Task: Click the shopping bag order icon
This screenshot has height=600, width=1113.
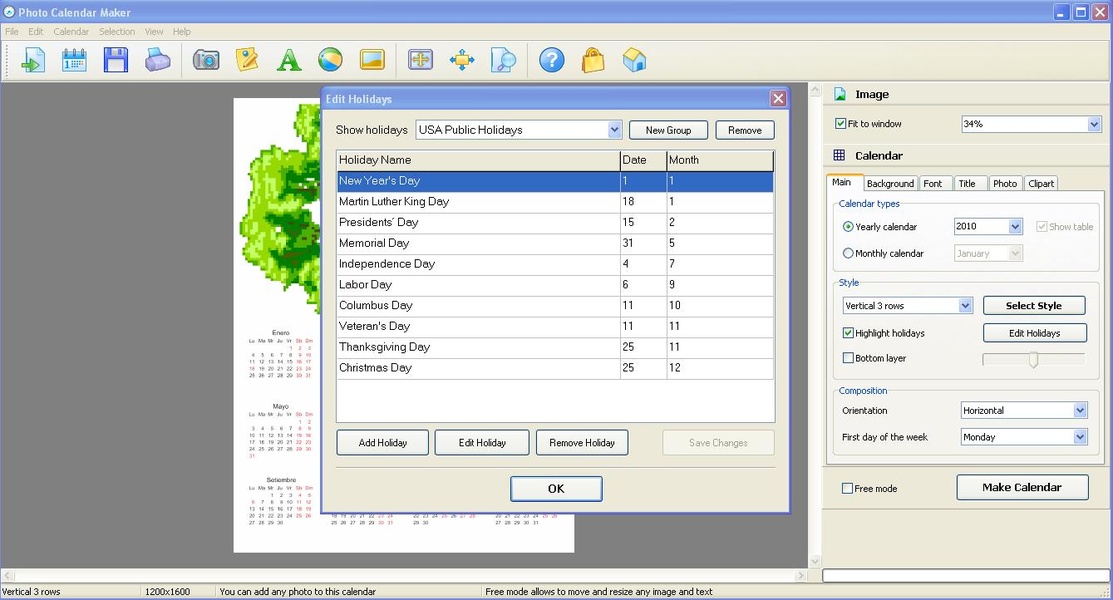Action: pyautogui.click(x=593, y=60)
